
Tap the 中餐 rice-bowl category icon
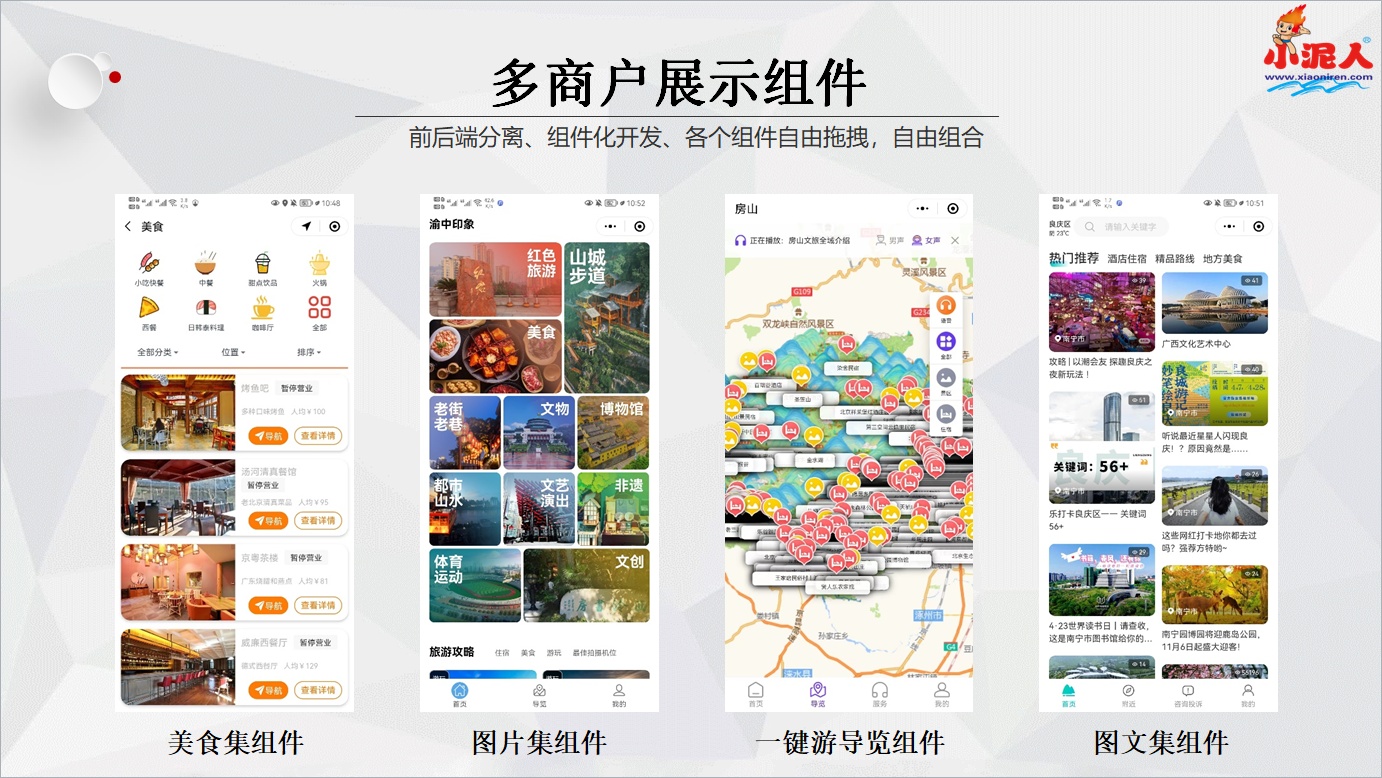point(205,265)
